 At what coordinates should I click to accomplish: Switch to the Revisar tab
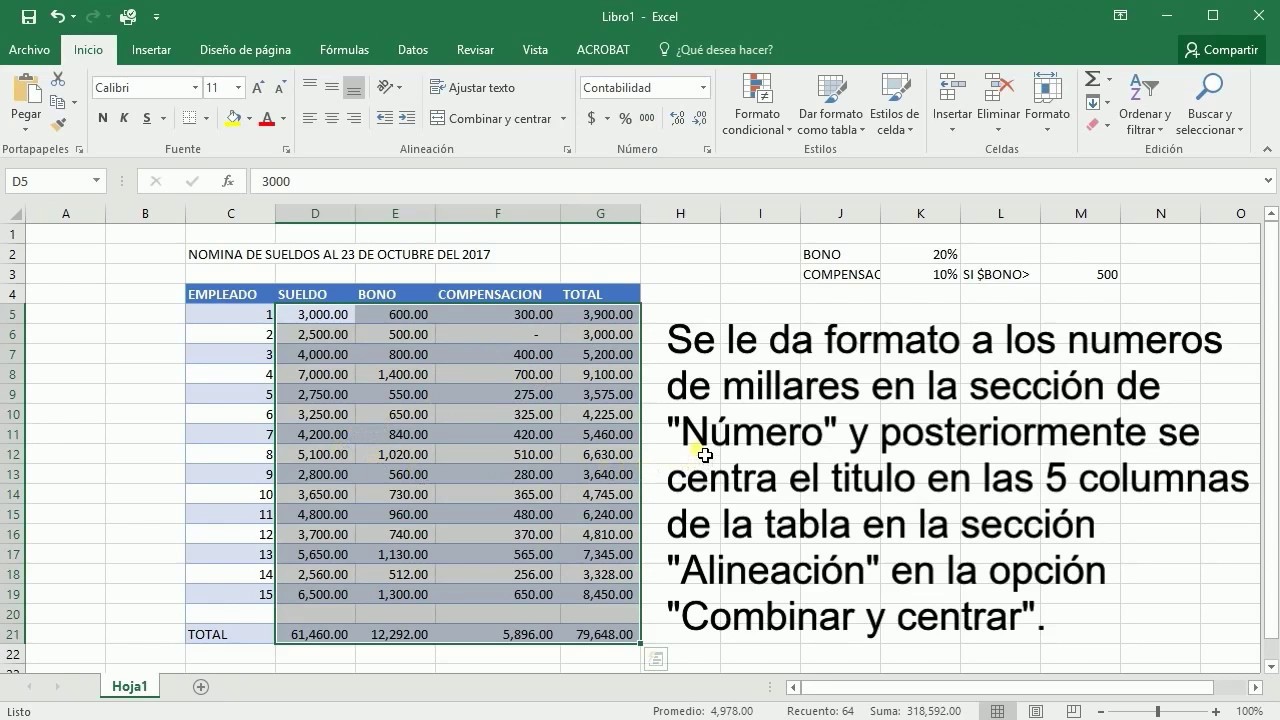[475, 50]
